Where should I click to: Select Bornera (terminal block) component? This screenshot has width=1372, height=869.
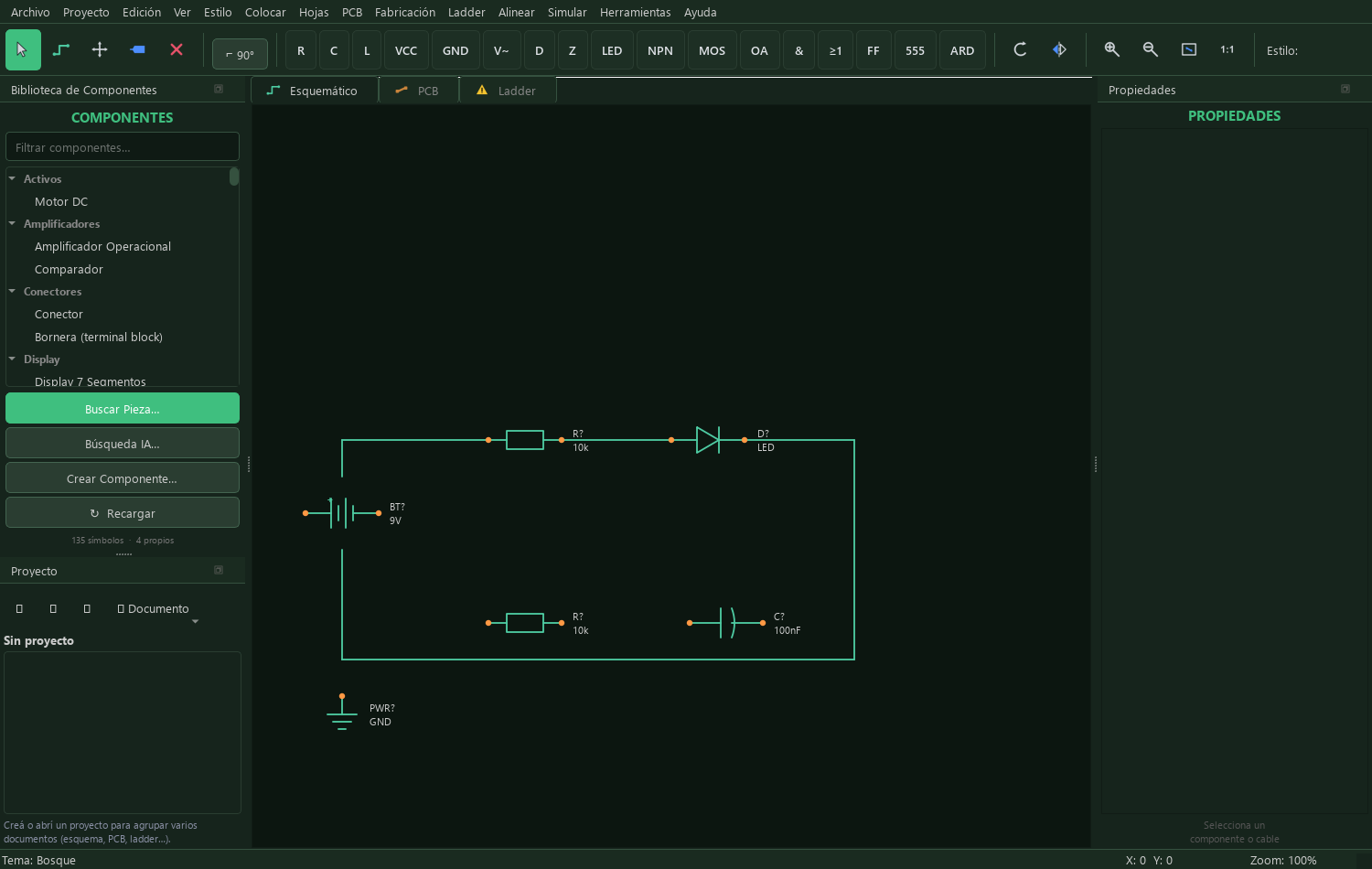(x=99, y=337)
